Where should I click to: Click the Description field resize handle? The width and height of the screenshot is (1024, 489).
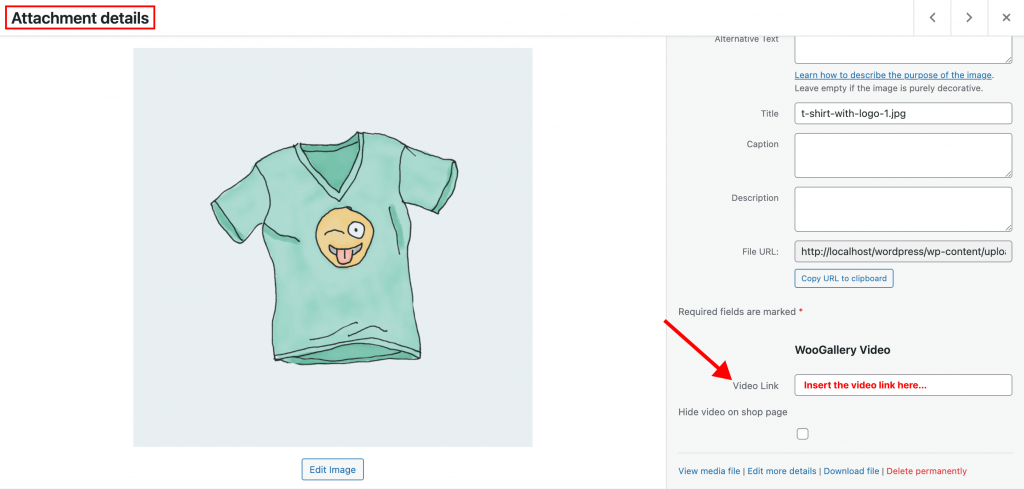pyautogui.click(x=1008, y=227)
